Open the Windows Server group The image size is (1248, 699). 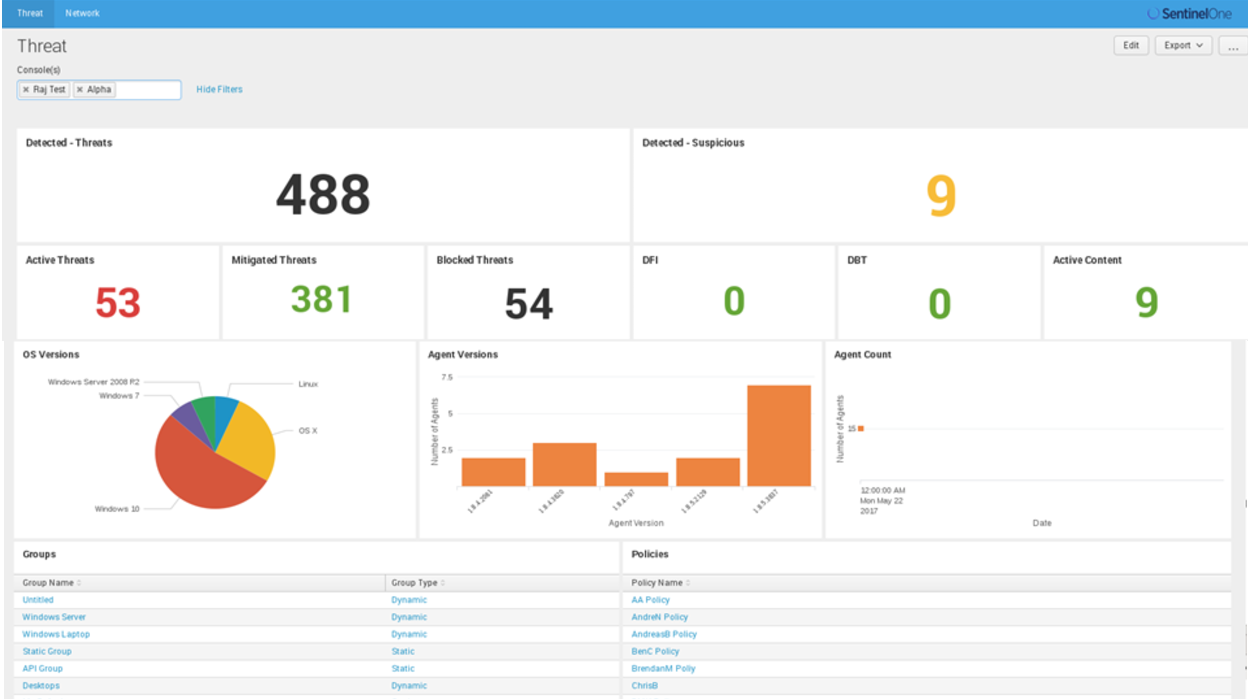coord(54,618)
